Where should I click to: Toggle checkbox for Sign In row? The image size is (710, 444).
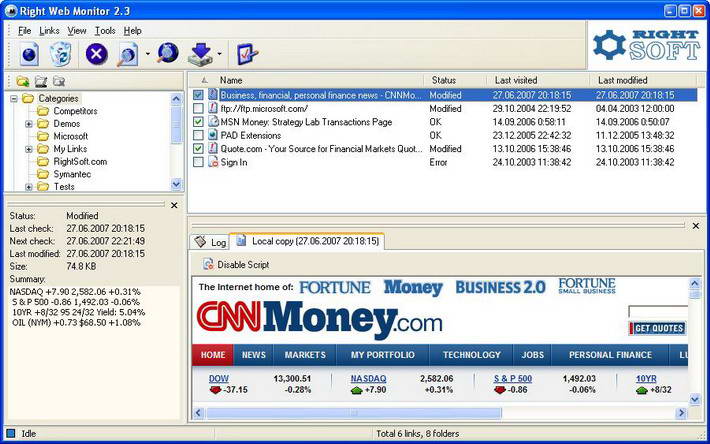pyautogui.click(x=198, y=162)
